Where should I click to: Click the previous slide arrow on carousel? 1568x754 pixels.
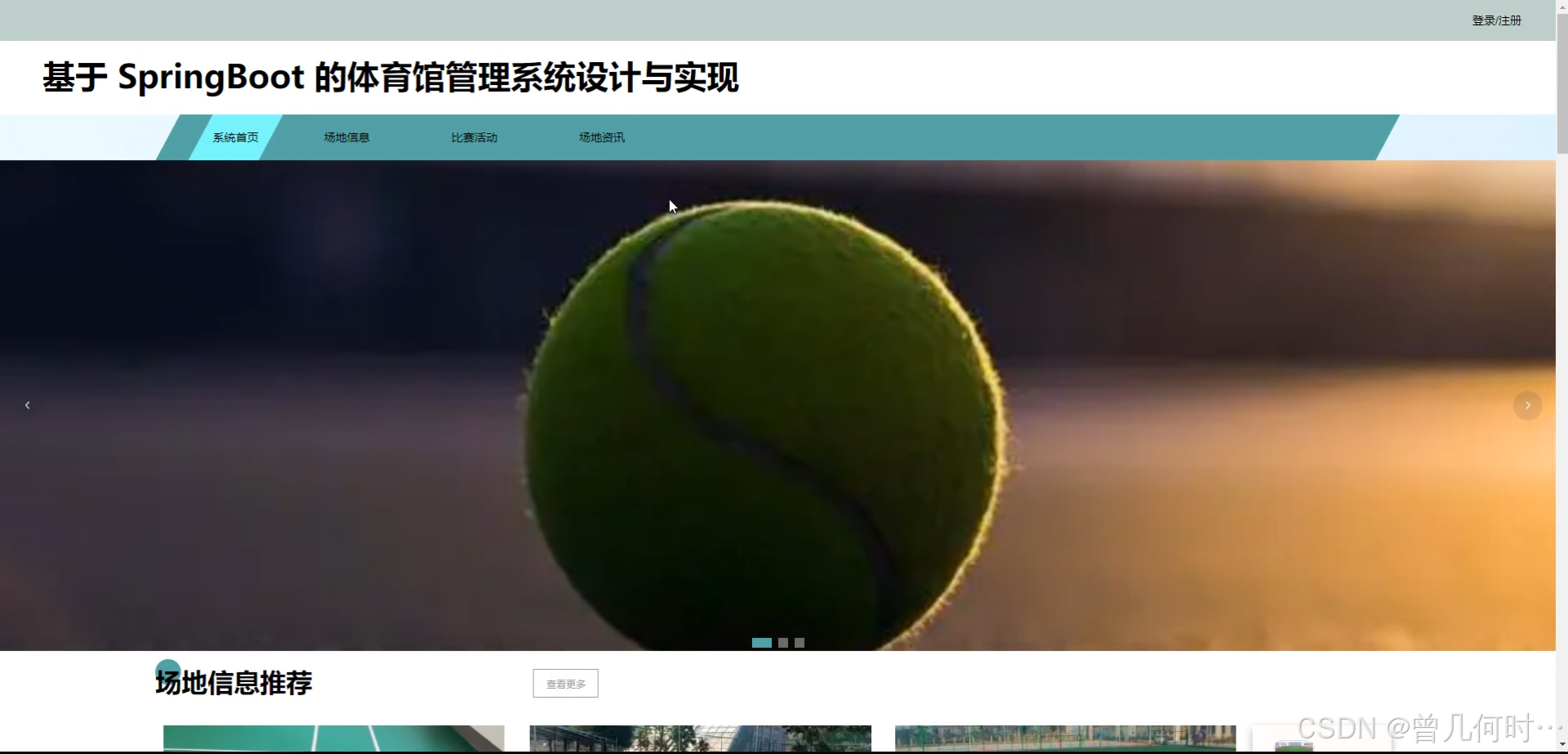tap(27, 404)
